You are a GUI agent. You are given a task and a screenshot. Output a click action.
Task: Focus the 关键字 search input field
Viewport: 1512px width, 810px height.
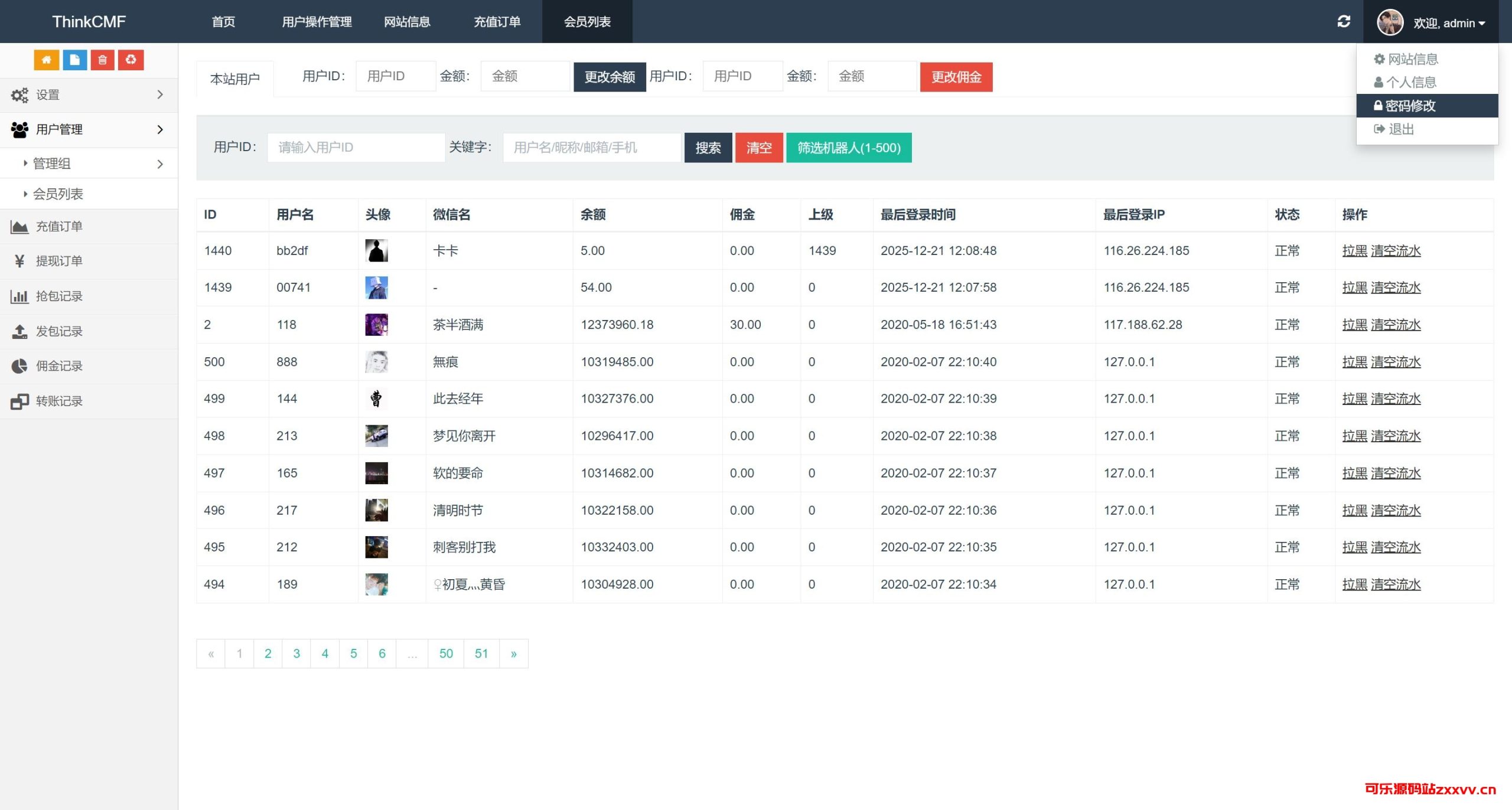pyautogui.click(x=591, y=148)
